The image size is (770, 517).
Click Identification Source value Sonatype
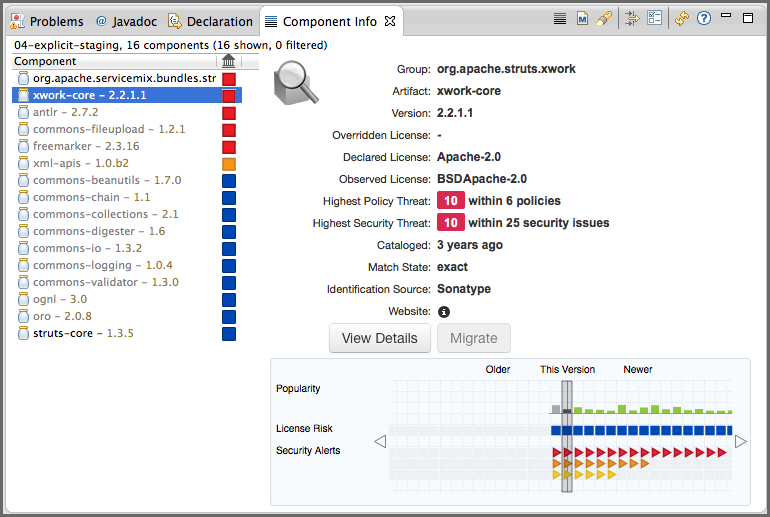tap(464, 289)
